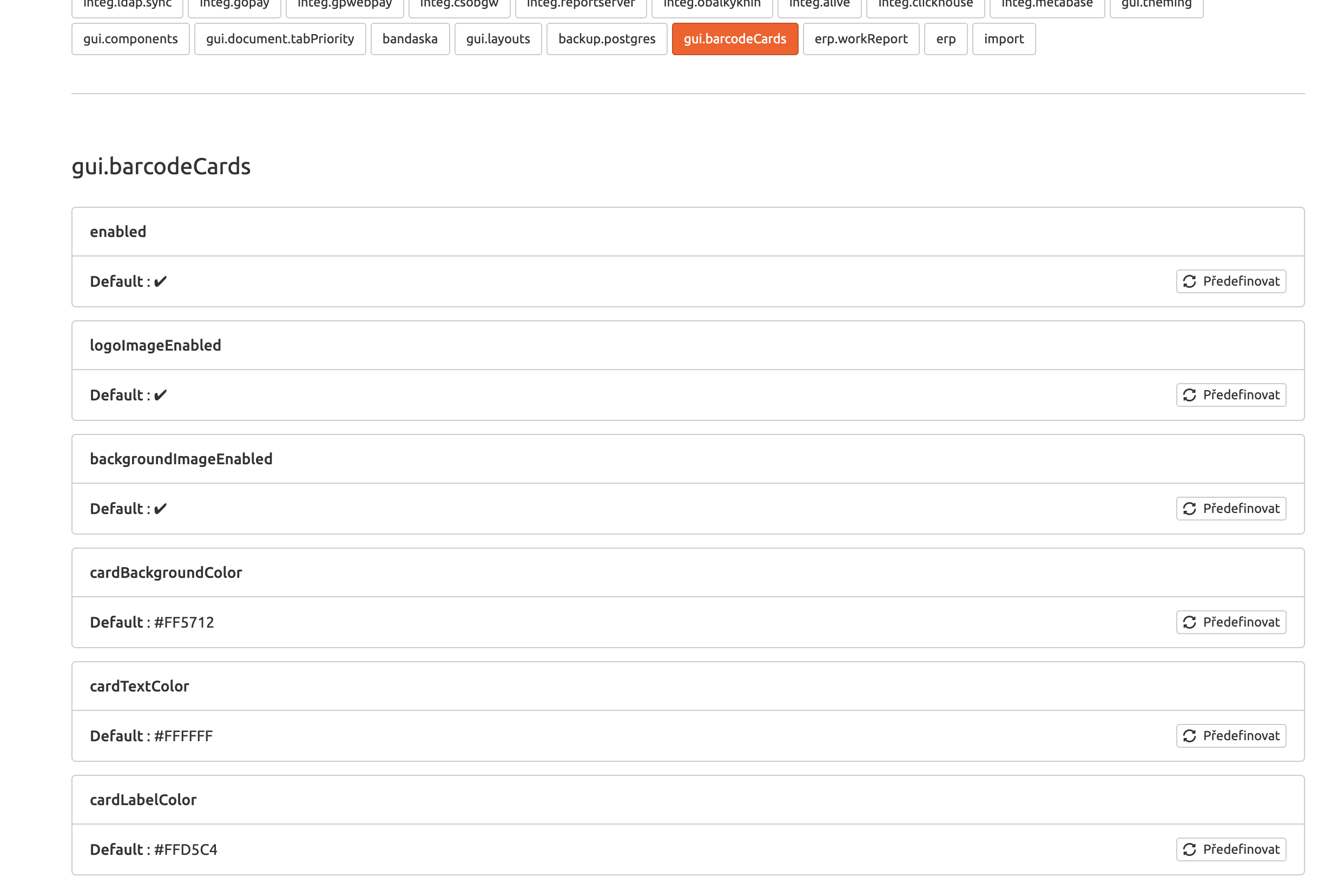Image resolution: width=1344 pixels, height=896 pixels.
Task: Switch to erp.workReport tab
Action: click(x=861, y=39)
